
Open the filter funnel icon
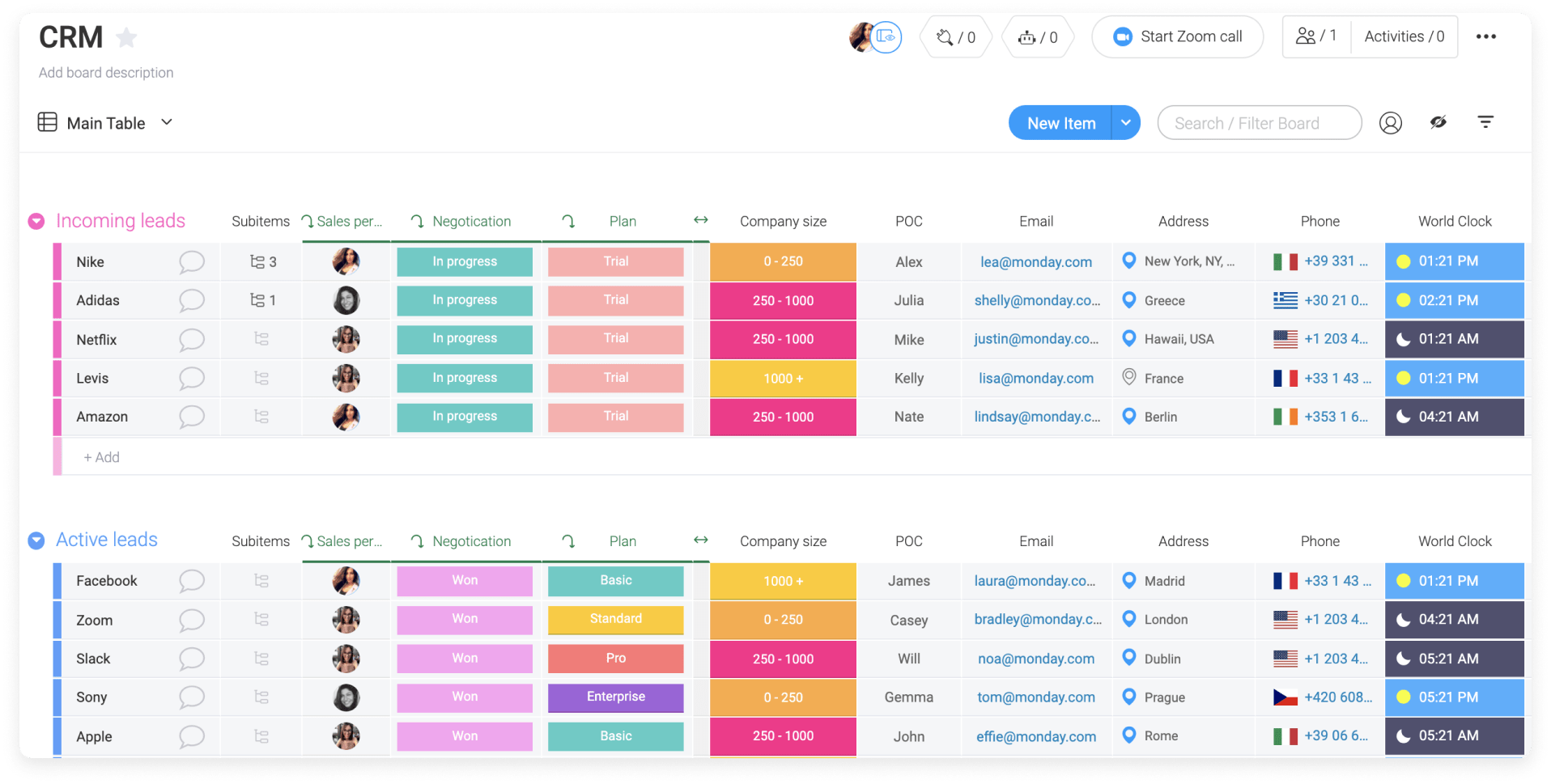coord(1485,121)
